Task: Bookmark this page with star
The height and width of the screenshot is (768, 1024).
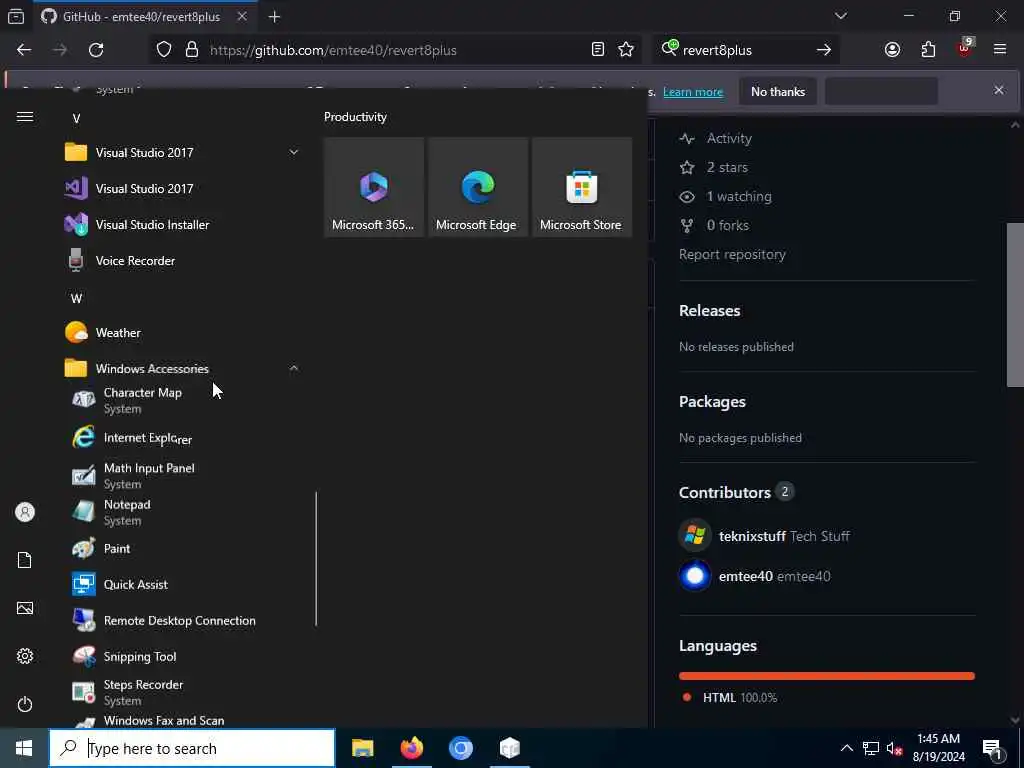Action: 626,50
